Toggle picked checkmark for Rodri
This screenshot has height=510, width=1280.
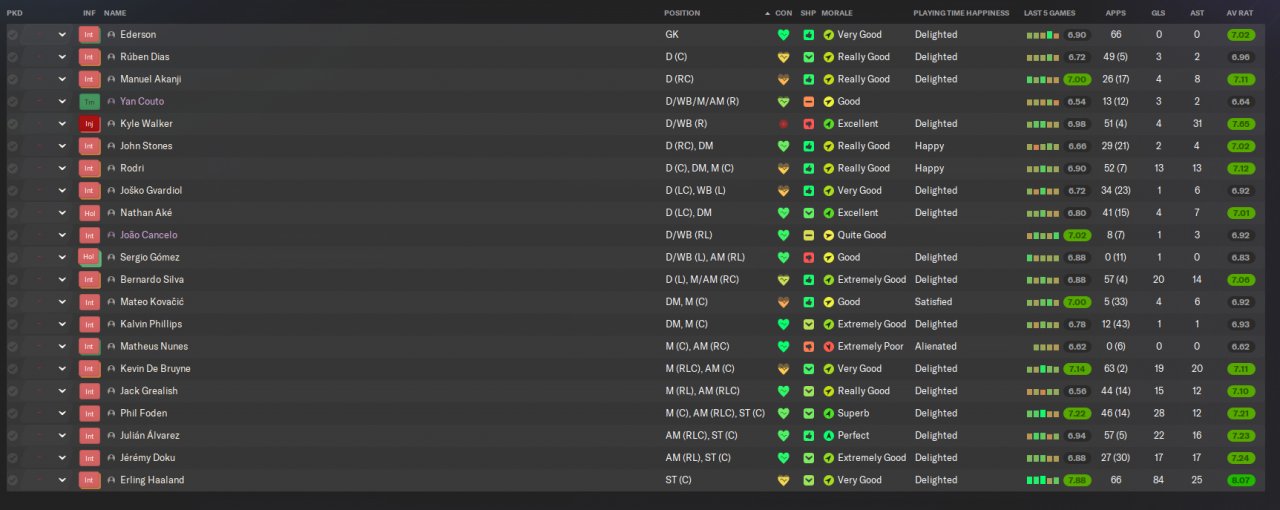pyautogui.click(x=12, y=168)
